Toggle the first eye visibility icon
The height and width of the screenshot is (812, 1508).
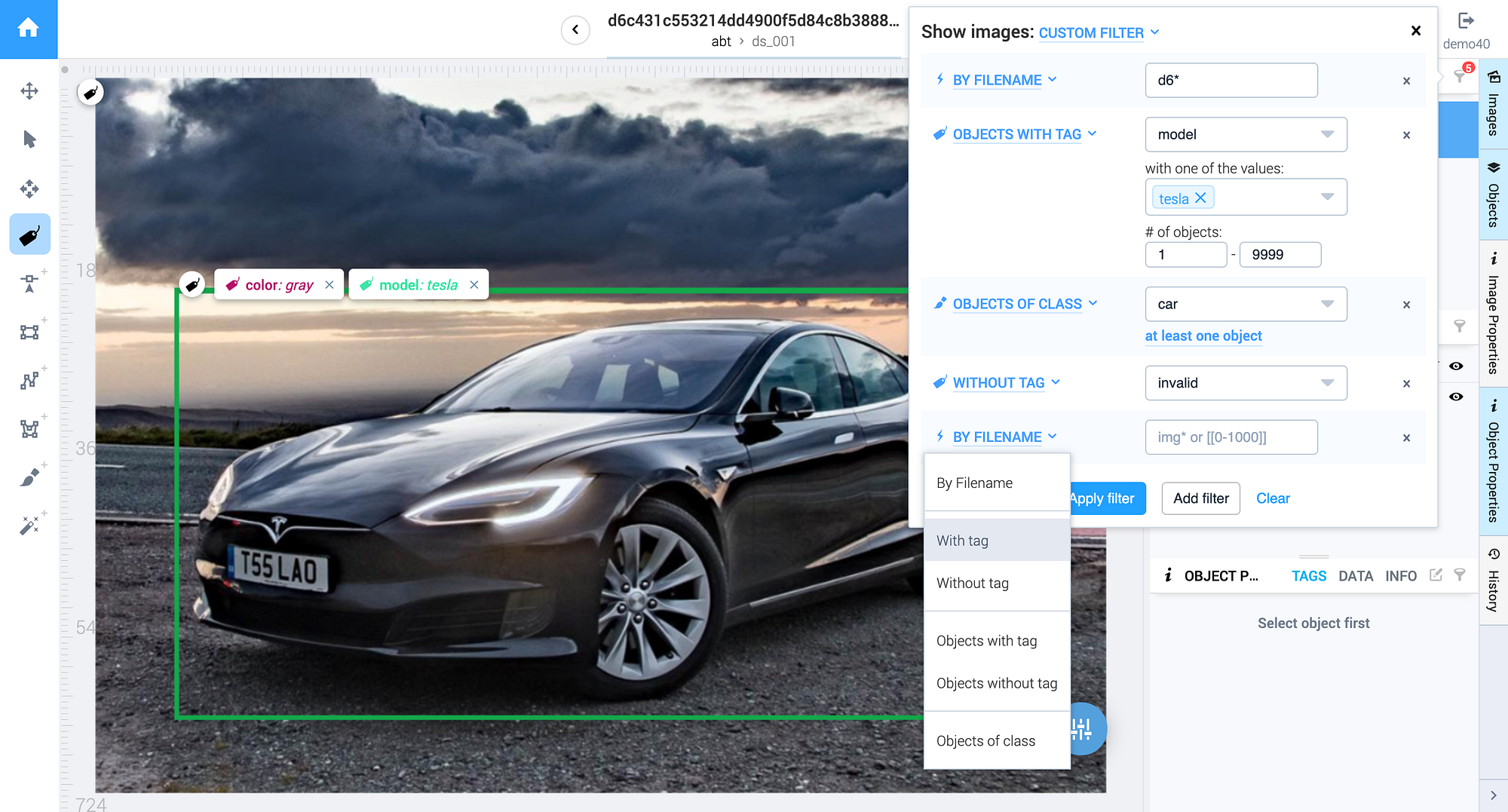click(1456, 365)
